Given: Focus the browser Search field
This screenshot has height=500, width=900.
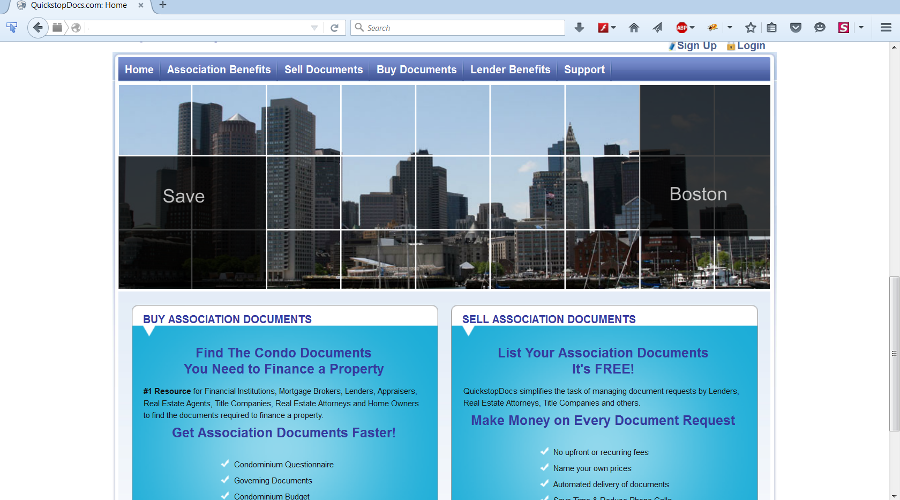Looking at the screenshot, I should pos(457,28).
